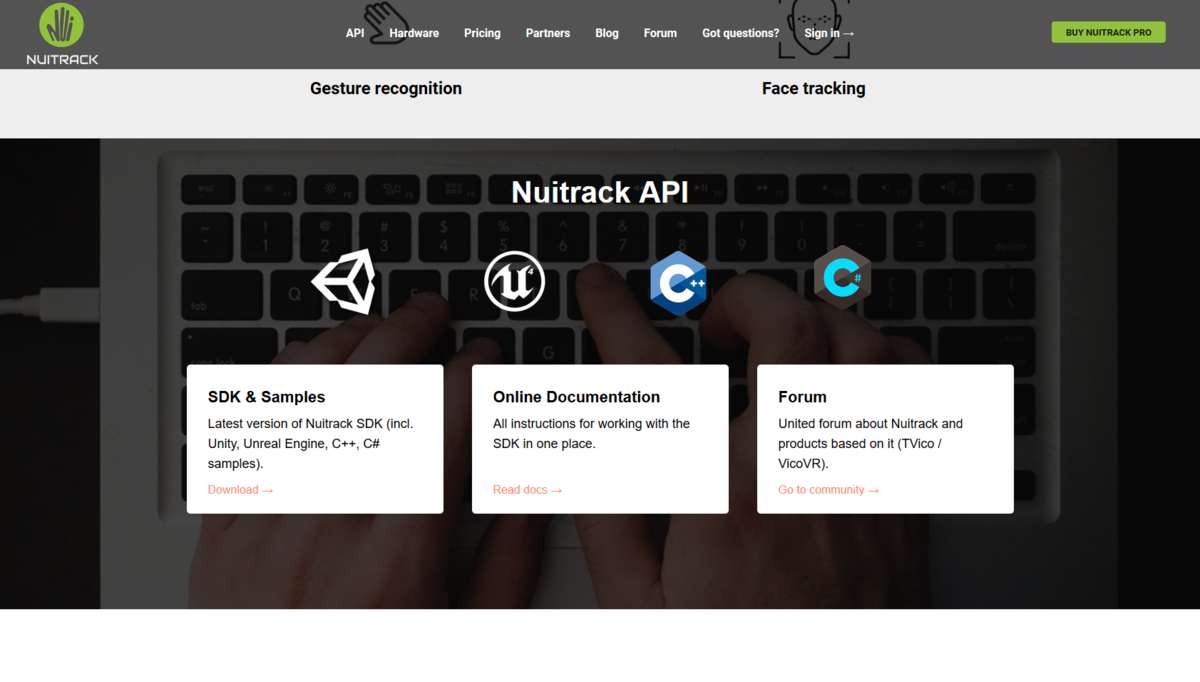Click the Read docs link
The height and width of the screenshot is (682, 1200).
point(527,490)
